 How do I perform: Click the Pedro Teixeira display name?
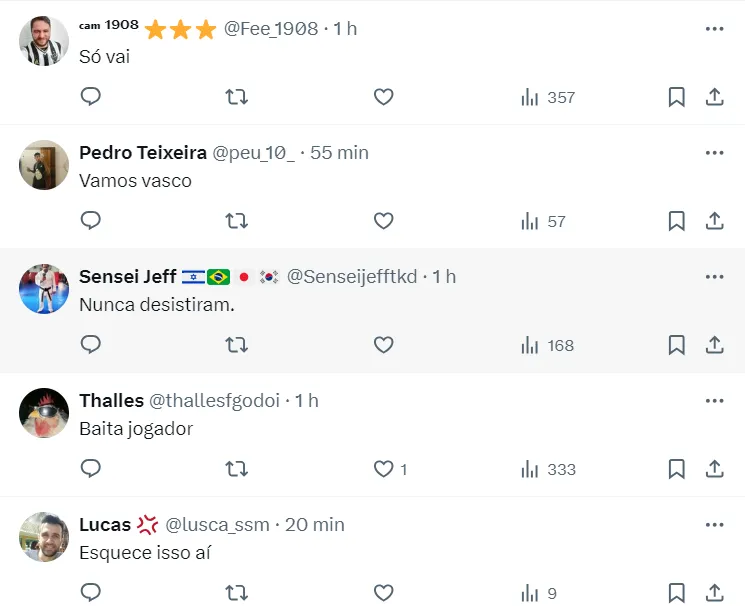pos(143,153)
